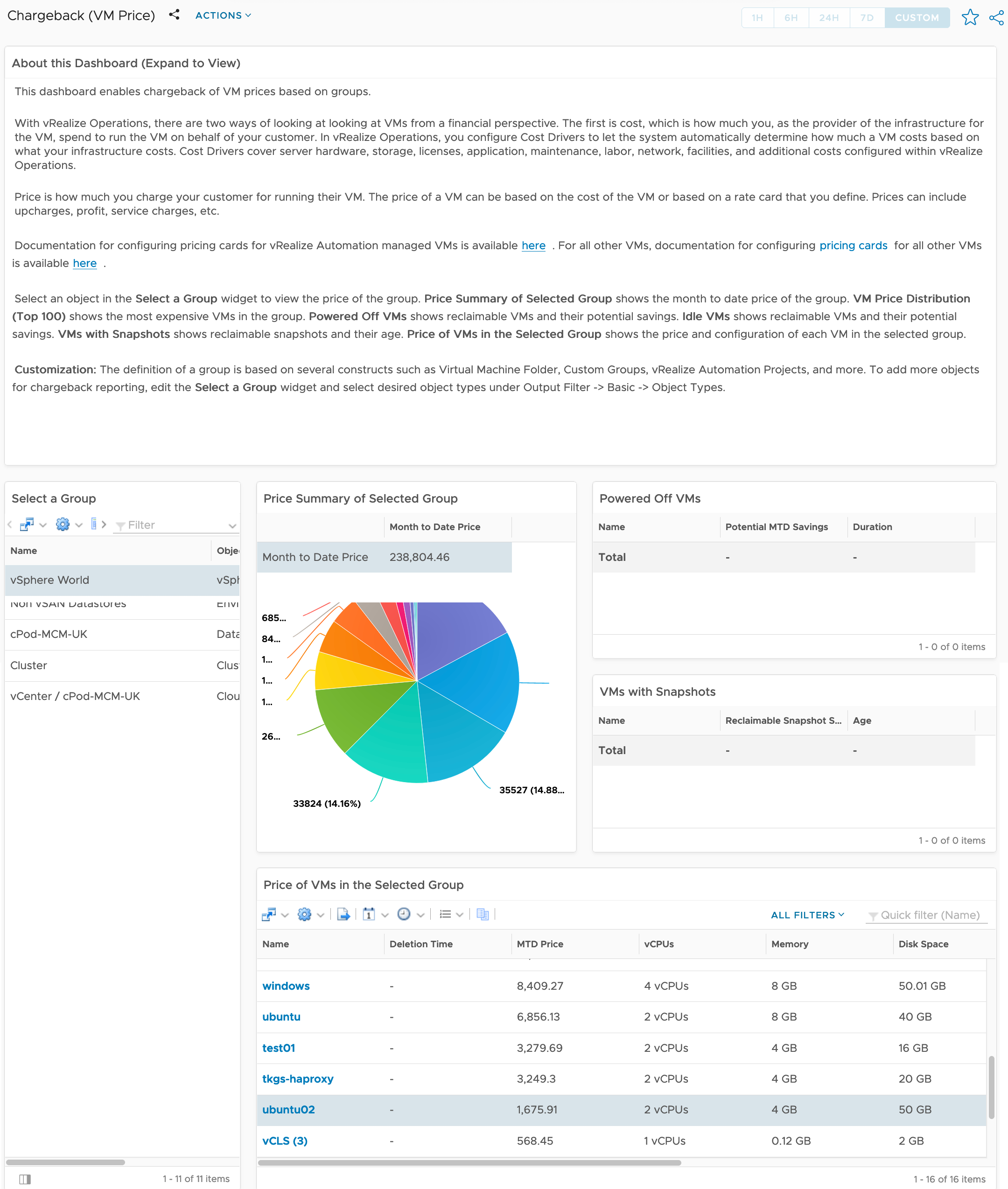The image size is (1008, 1189).
Task: Expand gear actions arrow in Price of VMs toolbar
Action: click(321, 916)
